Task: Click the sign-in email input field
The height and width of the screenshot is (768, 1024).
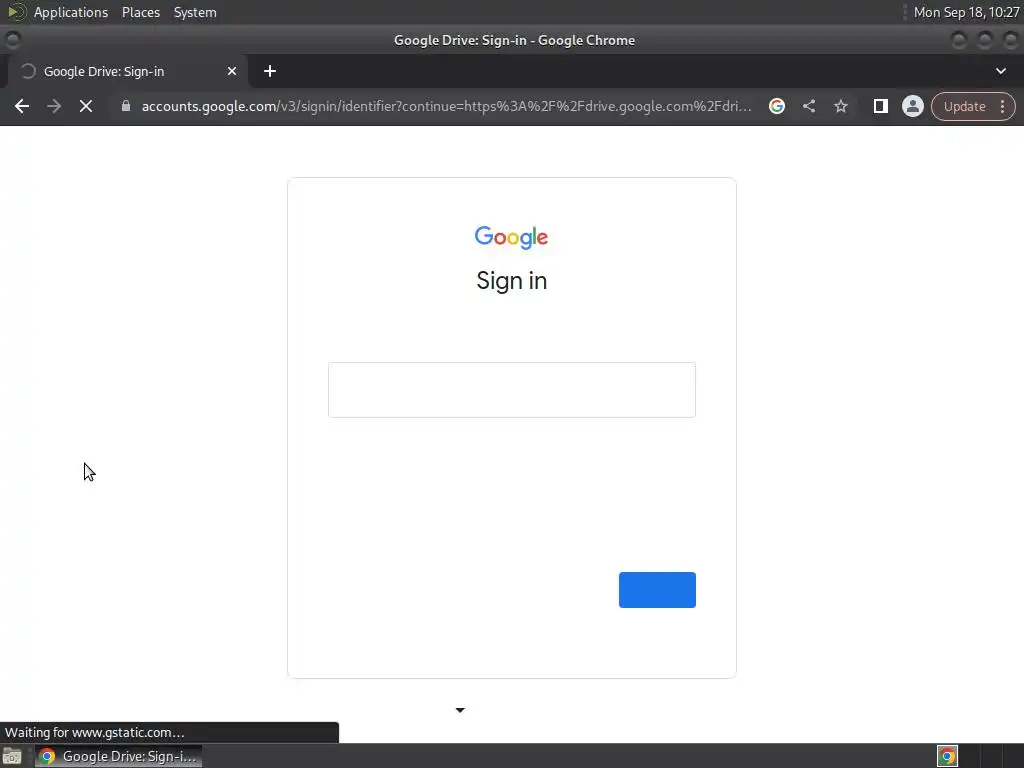Action: point(511,390)
